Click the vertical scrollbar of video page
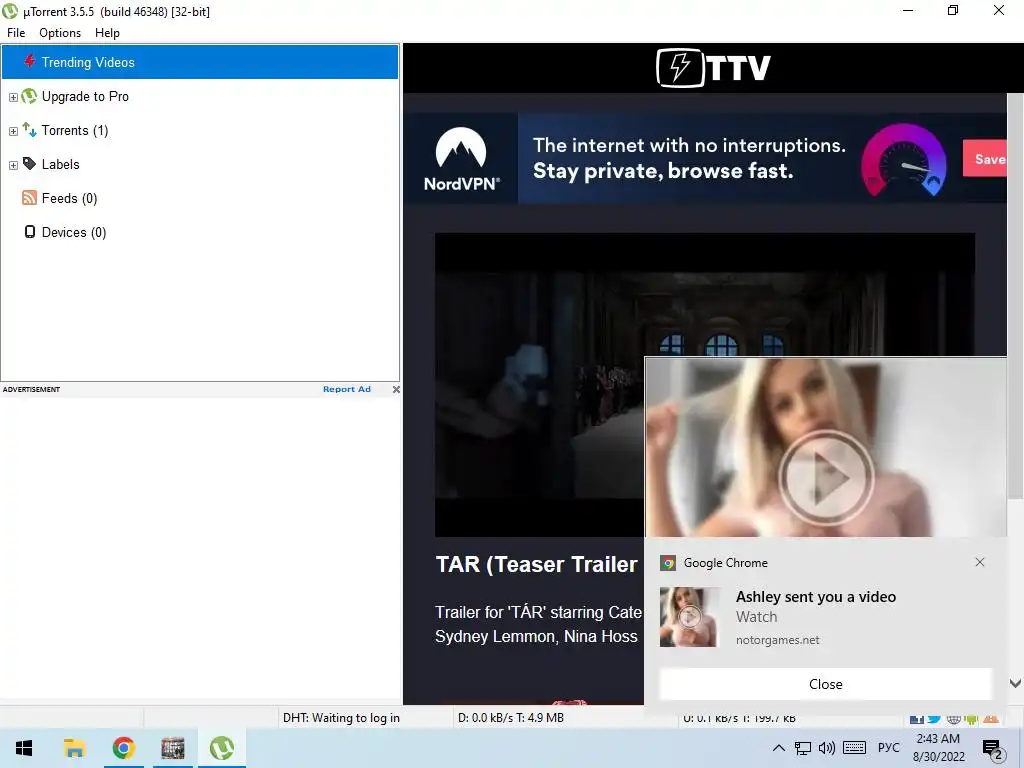This screenshot has height=768, width=1024. (1015, 296)
